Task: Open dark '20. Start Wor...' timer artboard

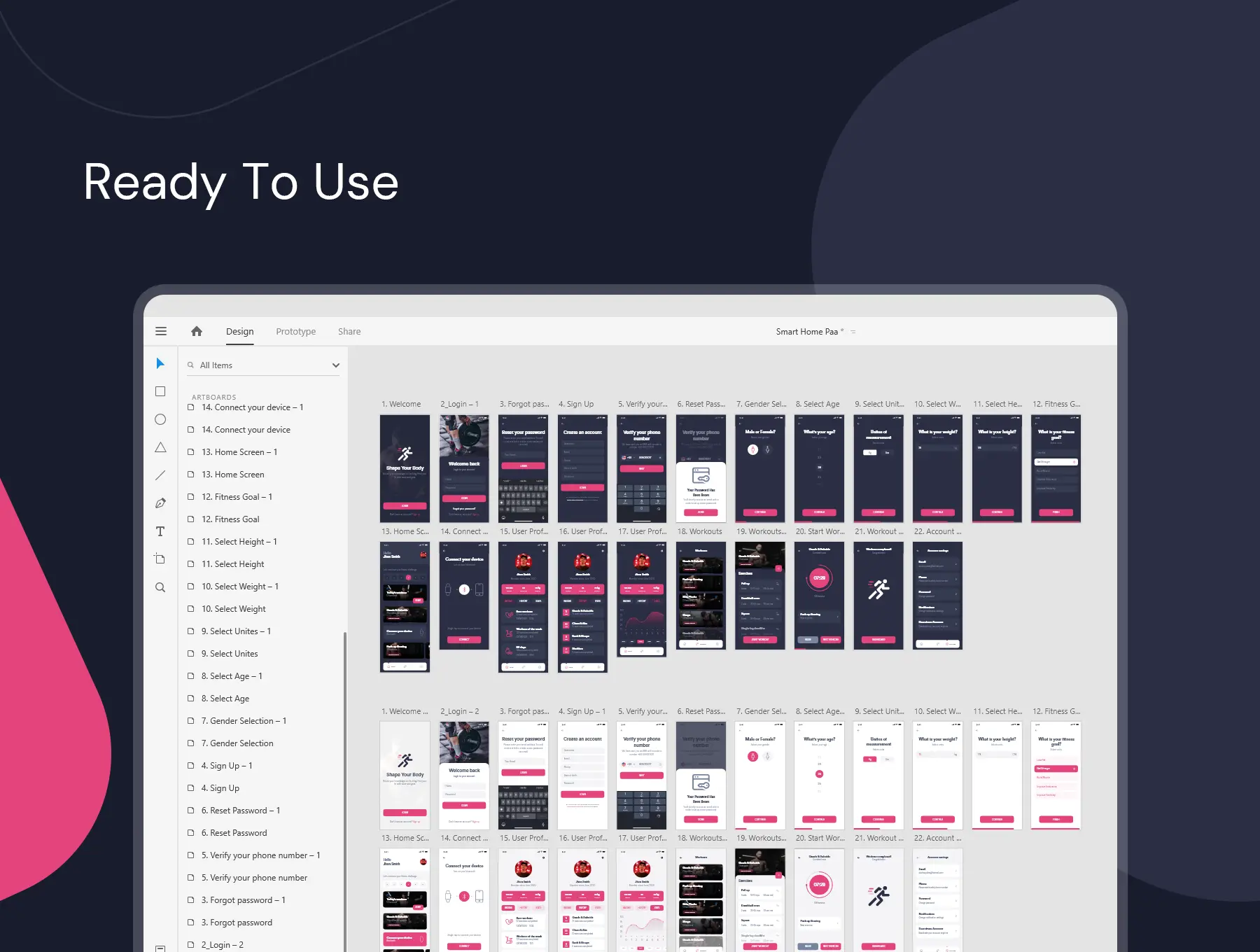Action: tap(819, 596)
